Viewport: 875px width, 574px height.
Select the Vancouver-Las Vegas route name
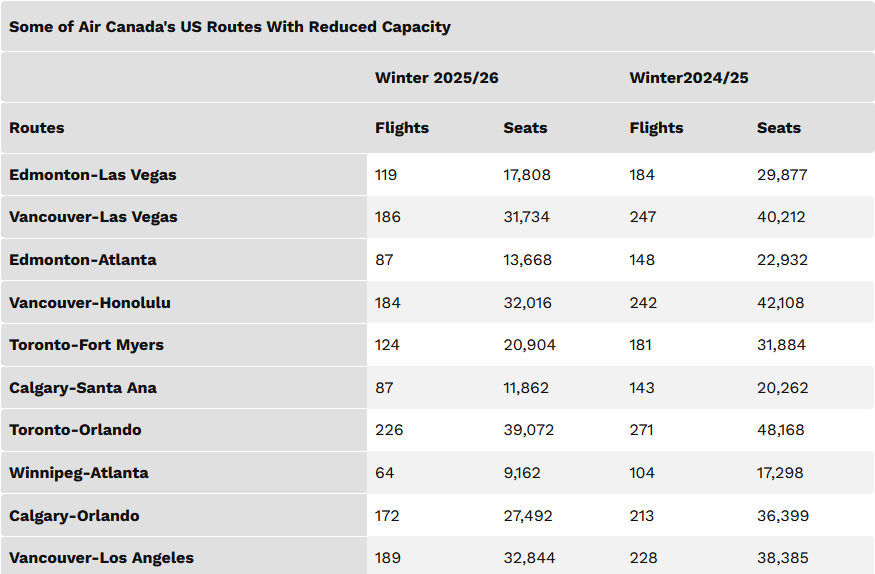point(94,217)
